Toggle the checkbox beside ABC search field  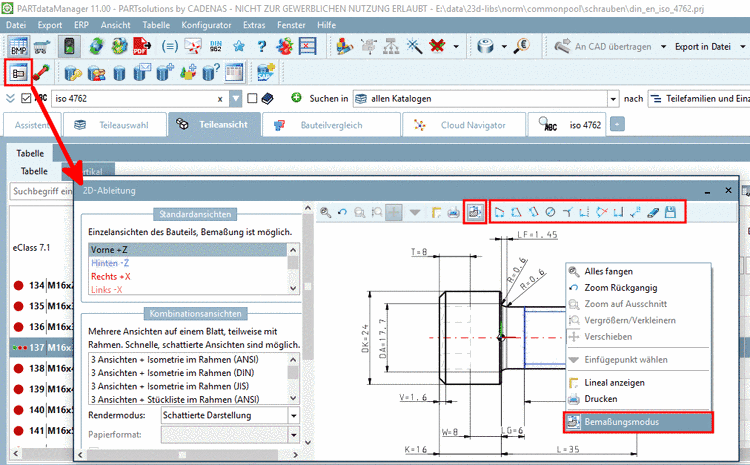[x=25, y=98]
